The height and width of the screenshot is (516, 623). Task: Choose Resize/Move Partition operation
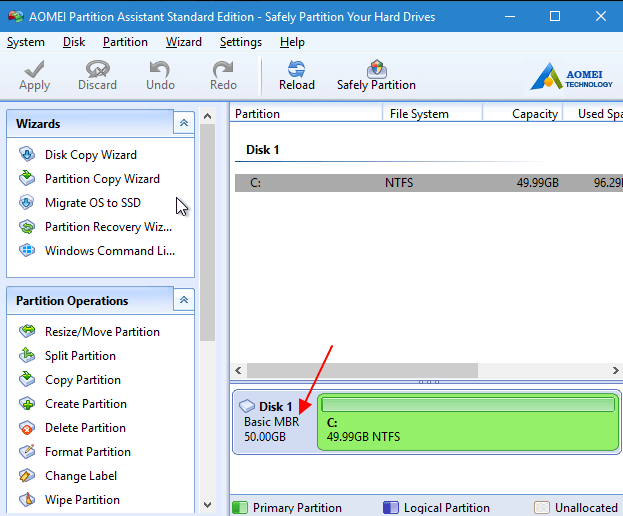click(102, 332)
